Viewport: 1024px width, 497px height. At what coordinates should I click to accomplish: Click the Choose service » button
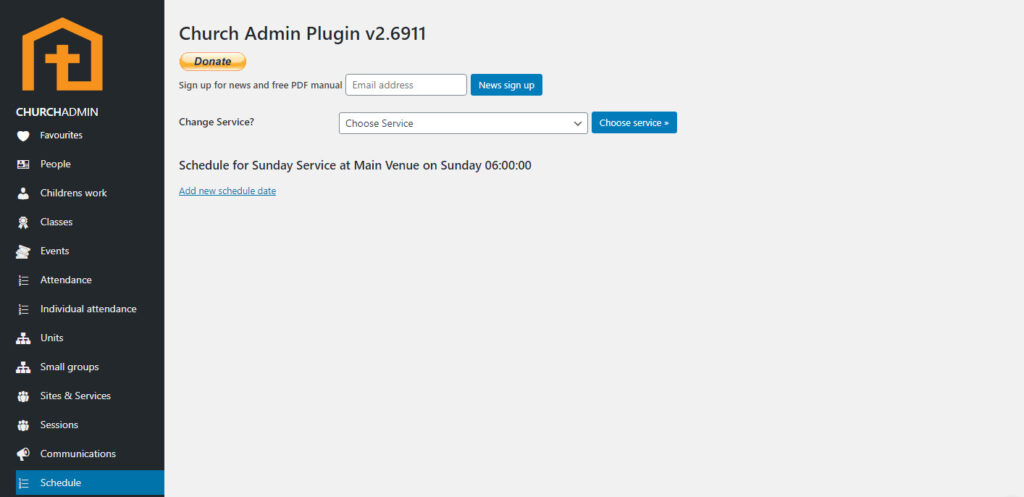coord(634,123)
